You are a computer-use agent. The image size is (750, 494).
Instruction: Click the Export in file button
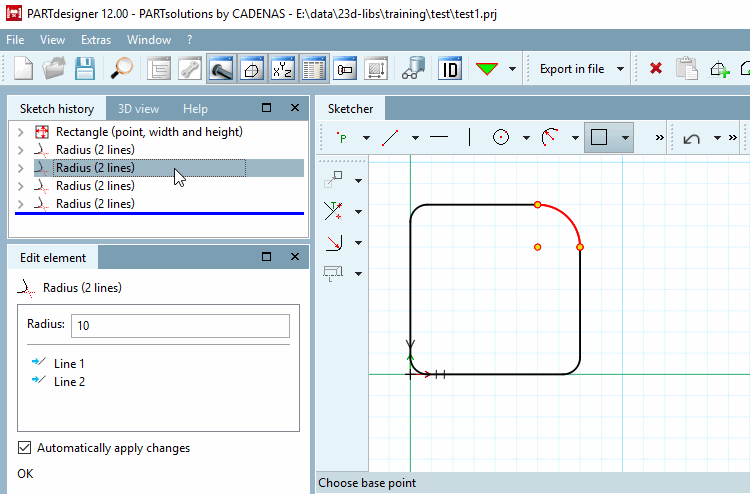[571, 69]
